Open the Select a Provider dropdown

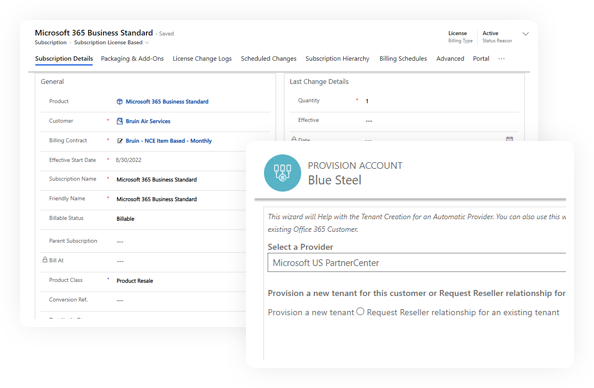416,263
